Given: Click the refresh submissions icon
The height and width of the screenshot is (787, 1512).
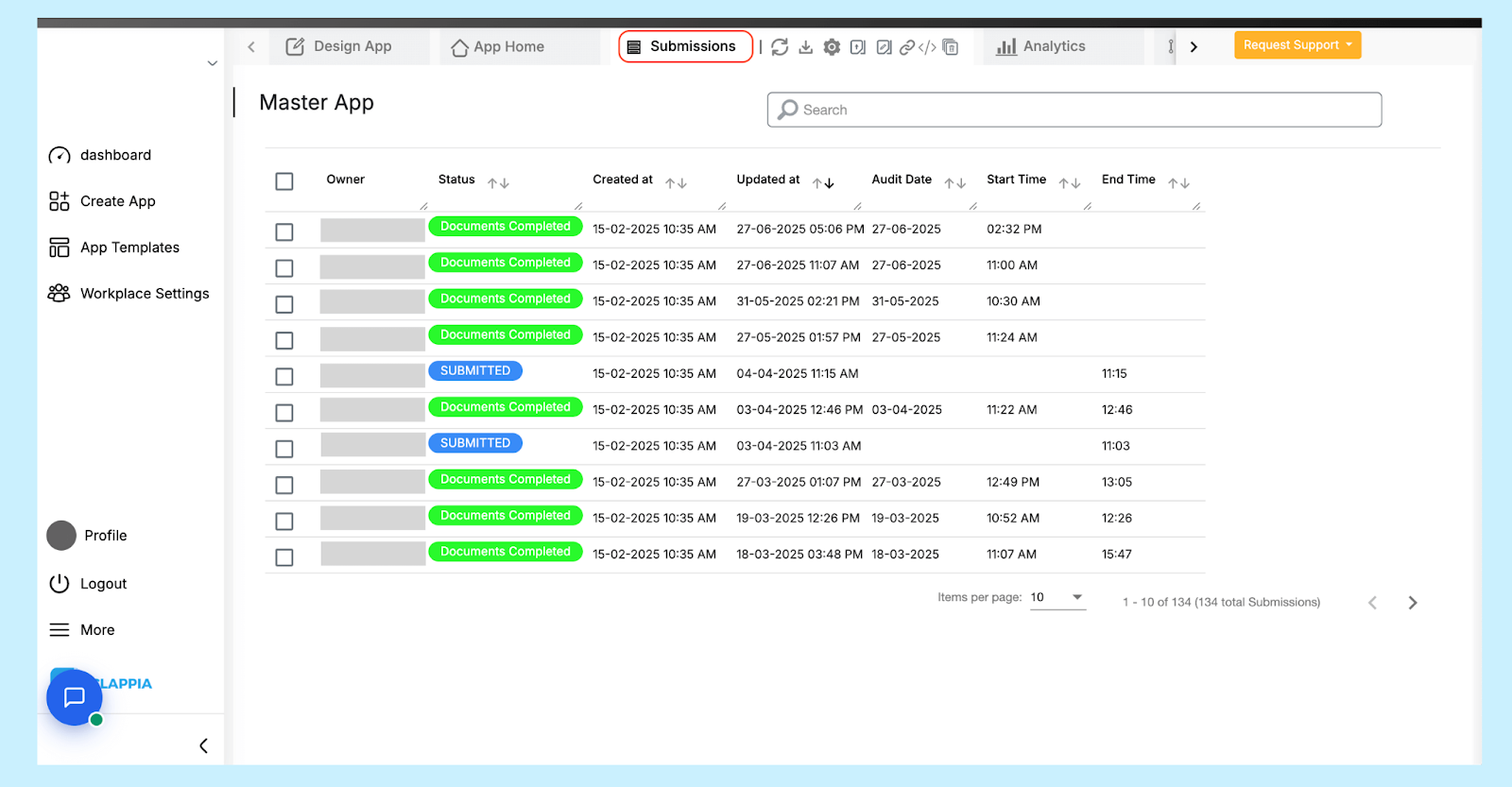Looking at the screenshot, I should click(780, 47).
